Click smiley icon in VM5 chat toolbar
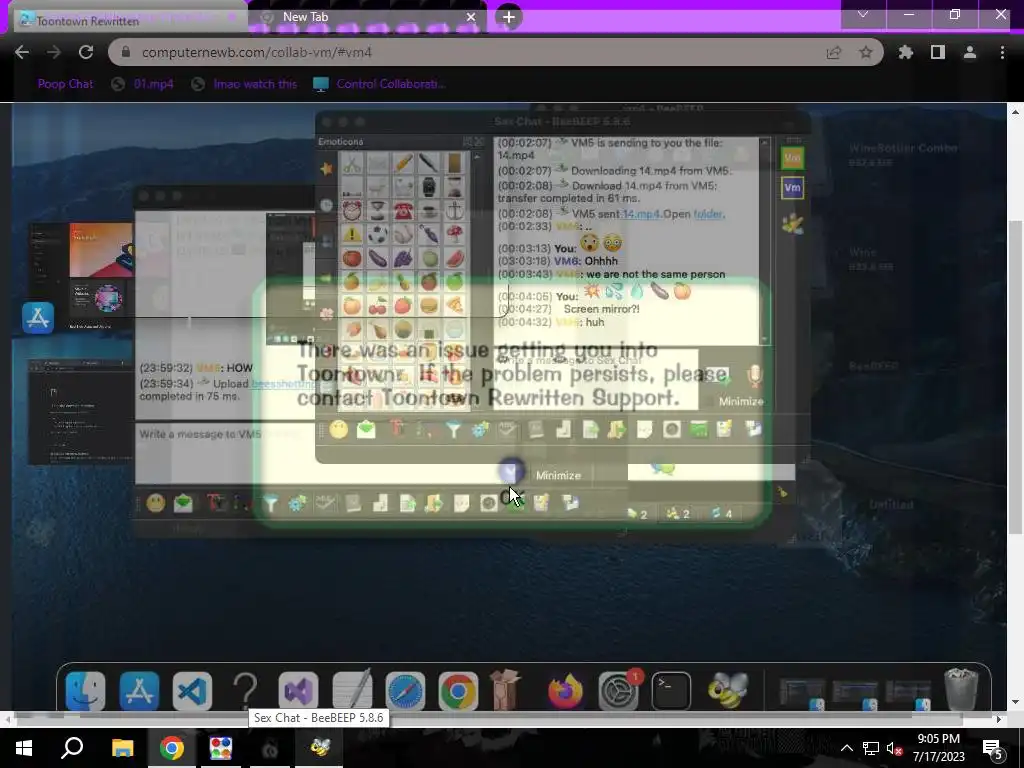The width and height of the screenshot is (1024, 768). pos(155,503)
